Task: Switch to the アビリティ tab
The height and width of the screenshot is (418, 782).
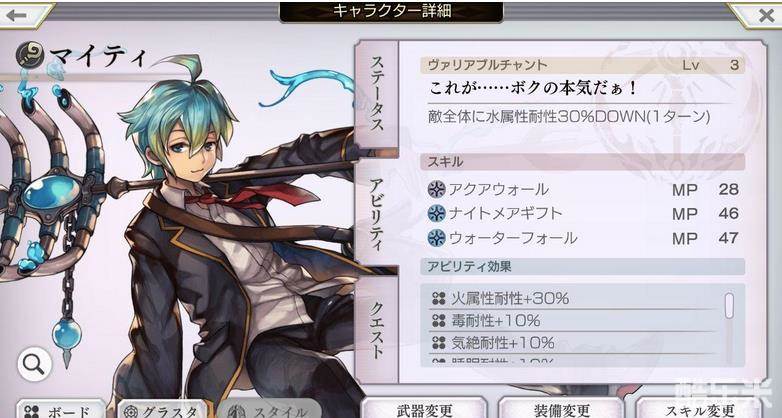Action: [377, 211]
